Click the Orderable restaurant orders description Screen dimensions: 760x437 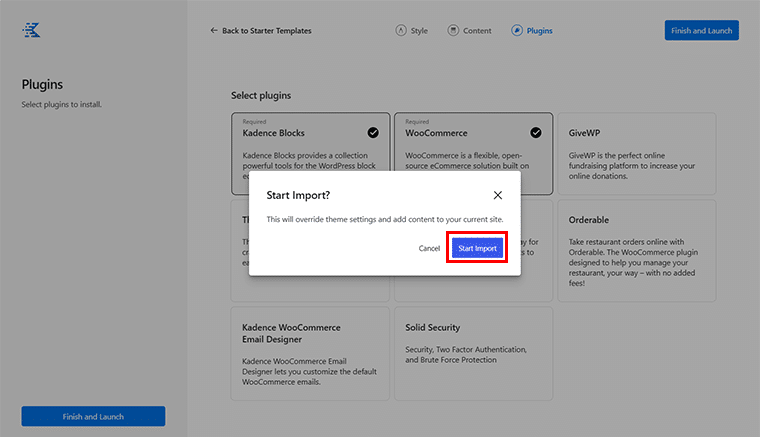tap(633, 262)
